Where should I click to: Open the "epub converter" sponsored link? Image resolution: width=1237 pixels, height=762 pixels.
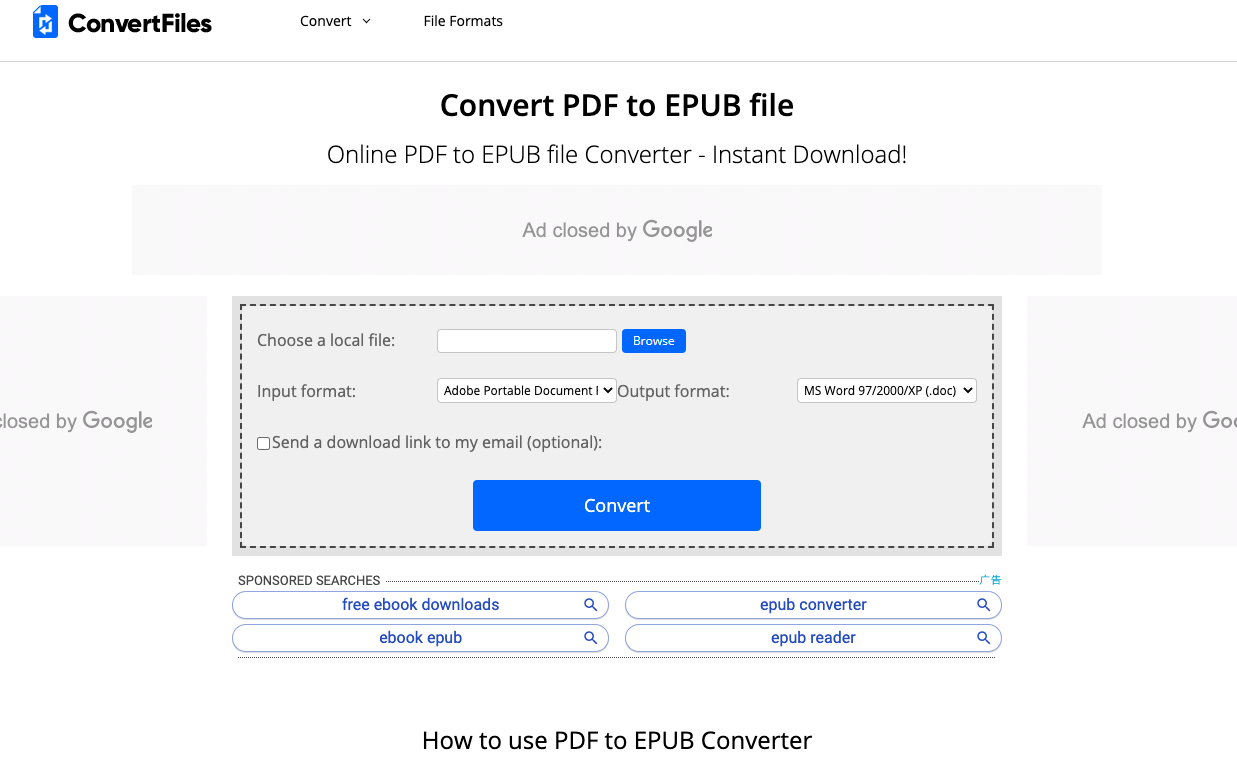click(x=812, y=604)
